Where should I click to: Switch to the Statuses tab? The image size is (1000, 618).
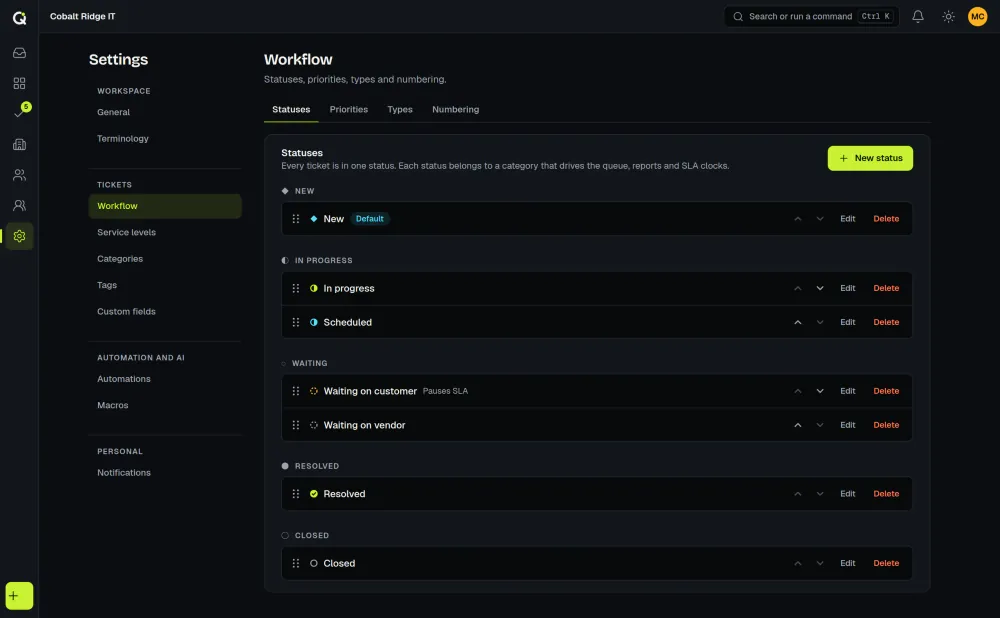point(291,110)
